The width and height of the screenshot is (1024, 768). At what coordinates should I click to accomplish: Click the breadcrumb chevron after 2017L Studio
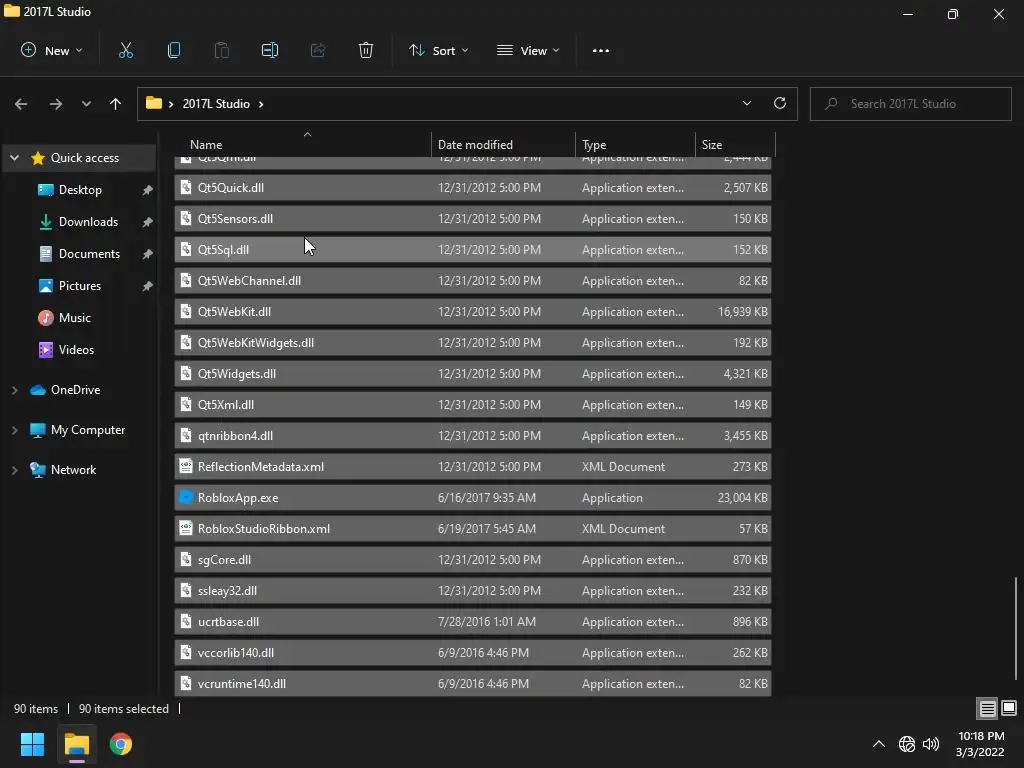click(261, 104)
